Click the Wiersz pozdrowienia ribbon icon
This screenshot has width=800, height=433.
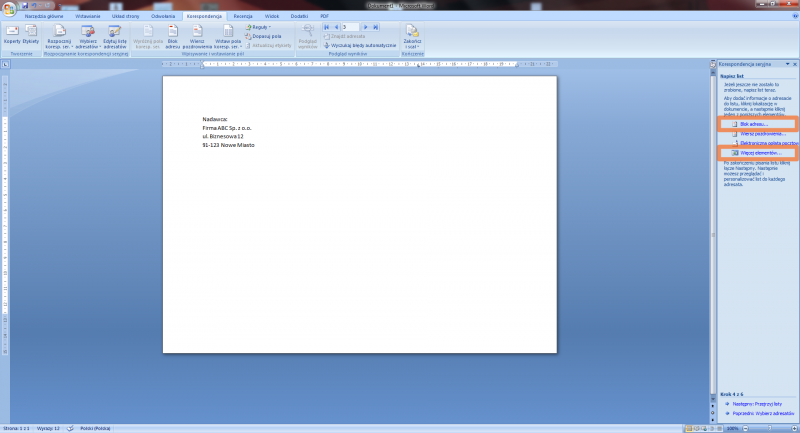click(197, 37)
